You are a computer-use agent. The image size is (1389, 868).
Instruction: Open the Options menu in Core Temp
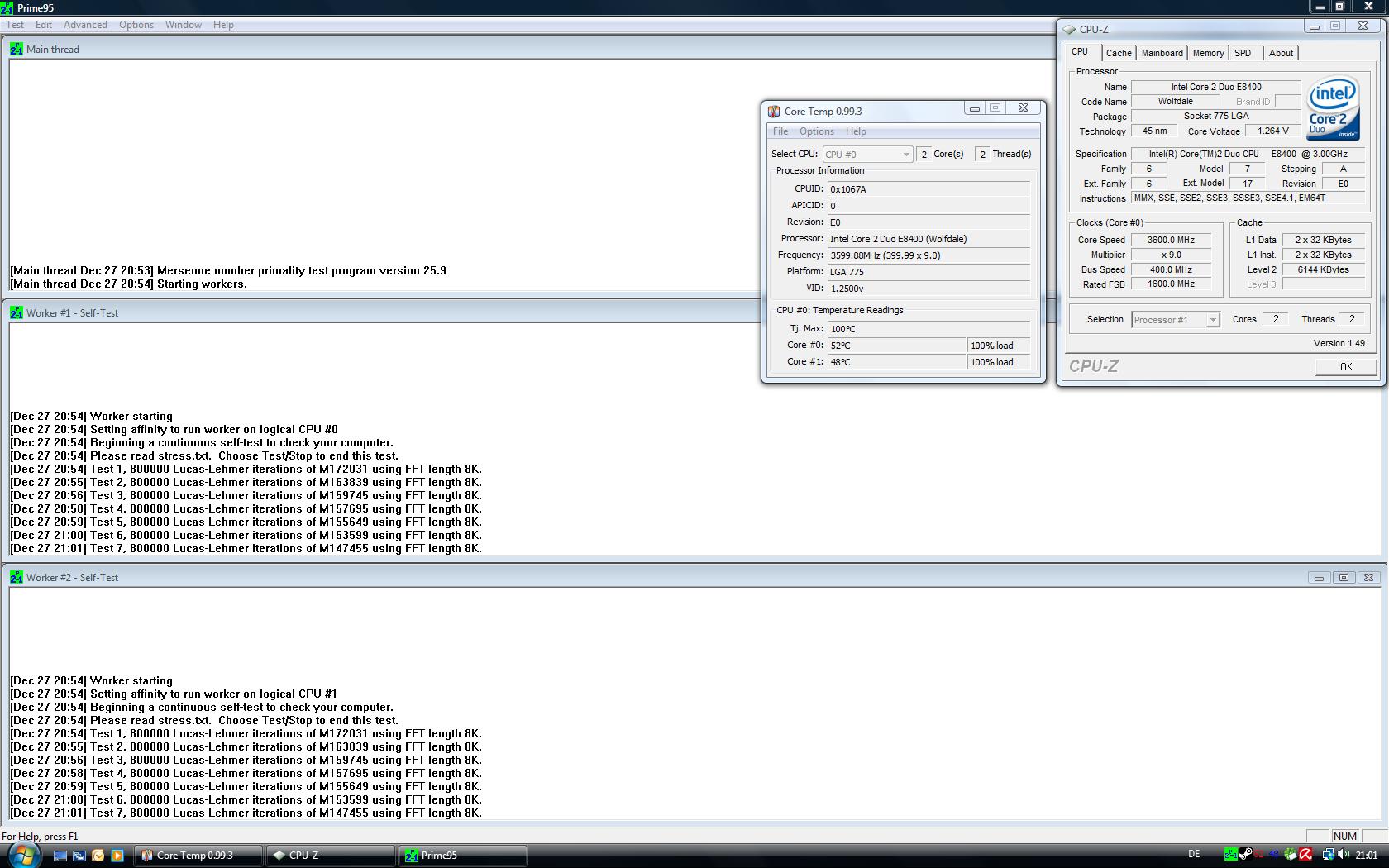pyautogui.click(x=817, y=131)
